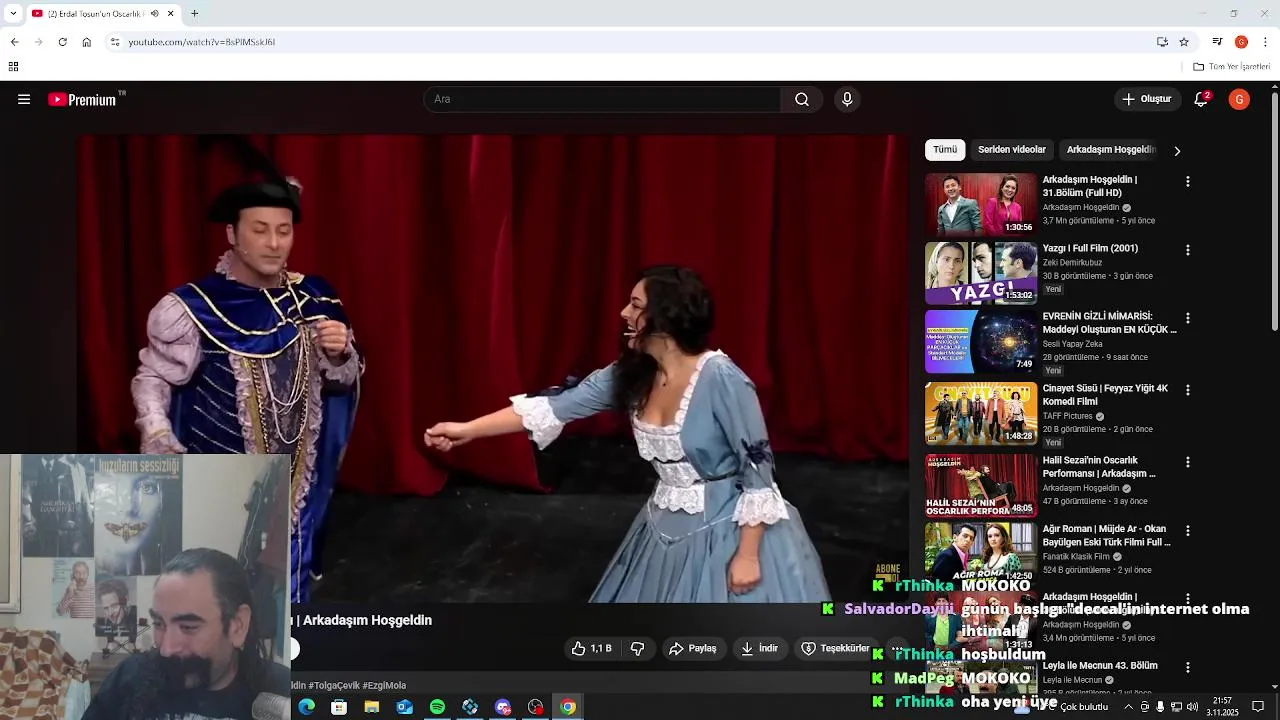Image resolution: width=1280 pixels, height=720 pixels.
Task: Click the #EzgiMola hashtag
Action: pyautogui.click(x=384, y=685)
